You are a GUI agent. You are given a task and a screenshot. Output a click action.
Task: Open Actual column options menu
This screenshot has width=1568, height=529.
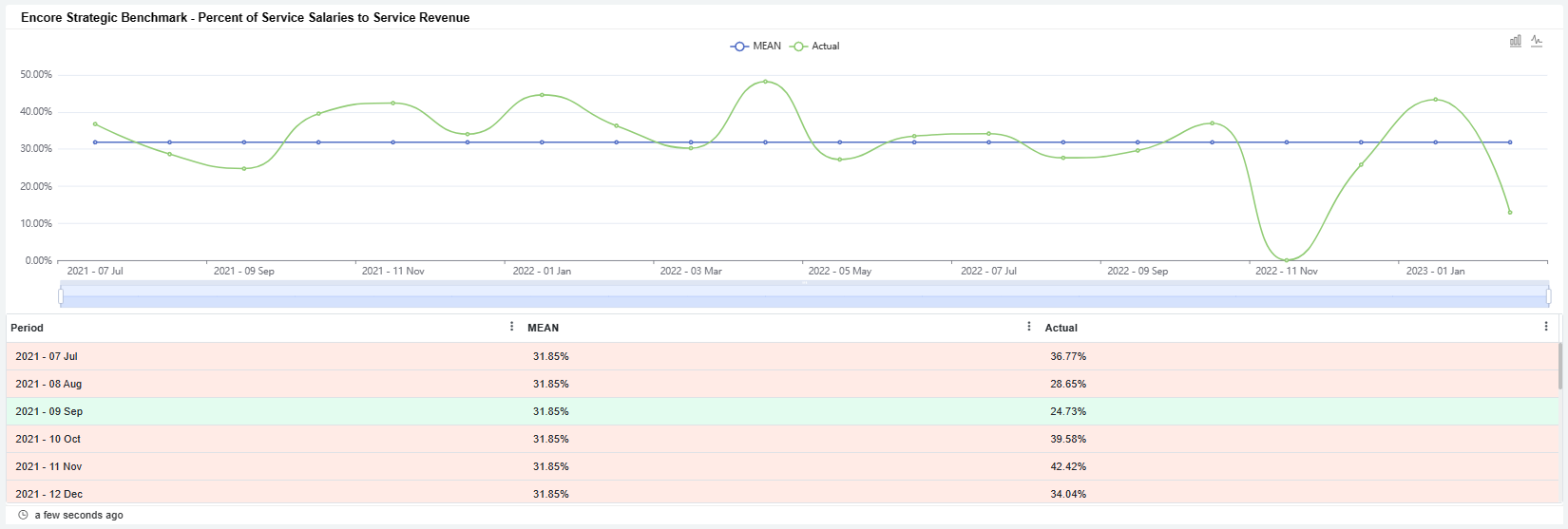click(x=1546, y=327)
